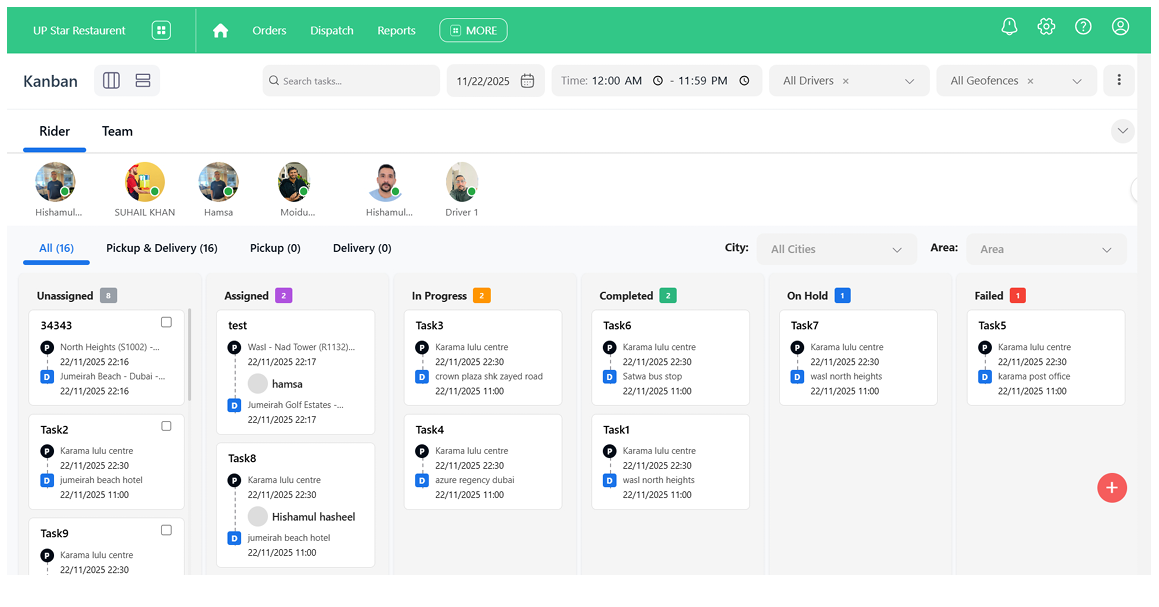Click the help question mark icon
Screen dimensions: 1159x607
[1083, 26]
